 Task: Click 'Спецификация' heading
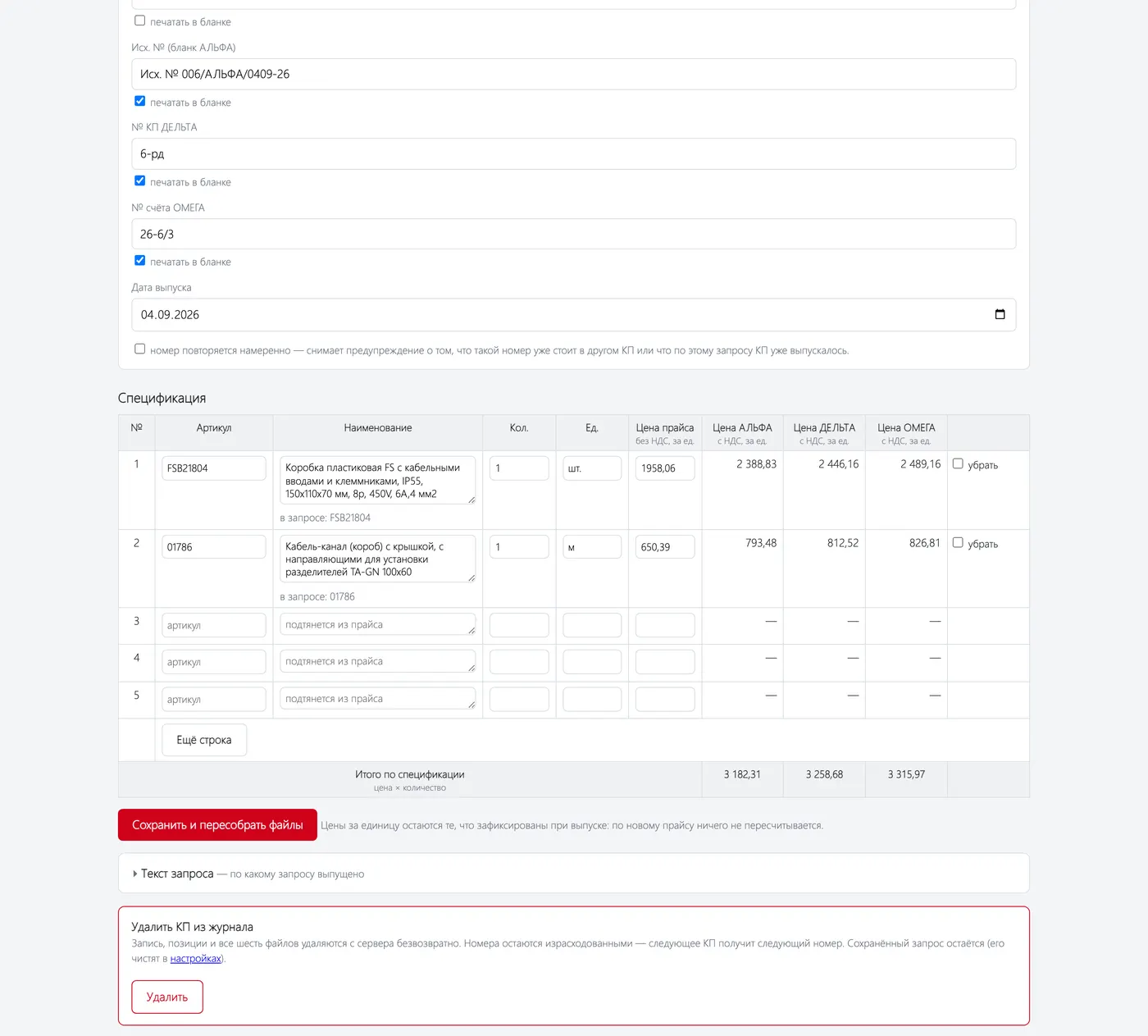click(162, 398)
